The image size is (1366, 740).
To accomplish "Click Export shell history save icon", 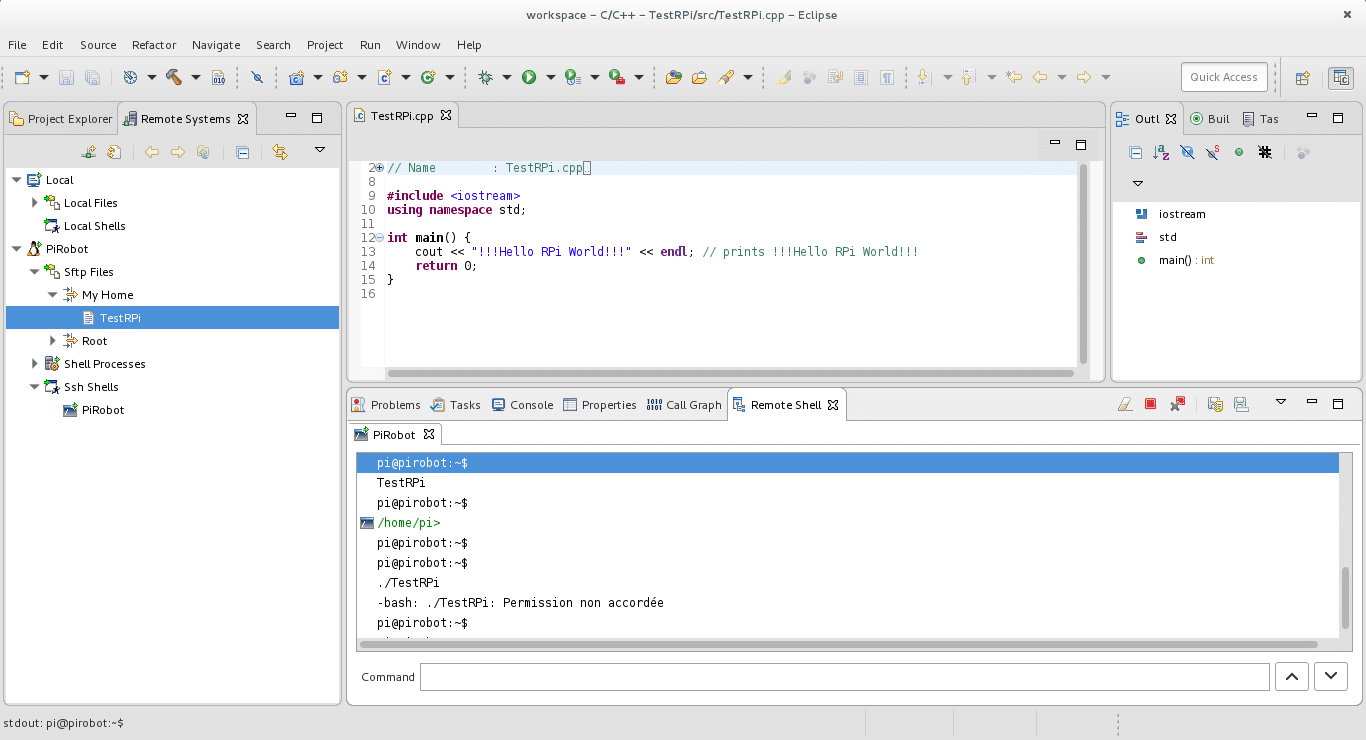I will pyautogui.click(x=1241, y=404).
